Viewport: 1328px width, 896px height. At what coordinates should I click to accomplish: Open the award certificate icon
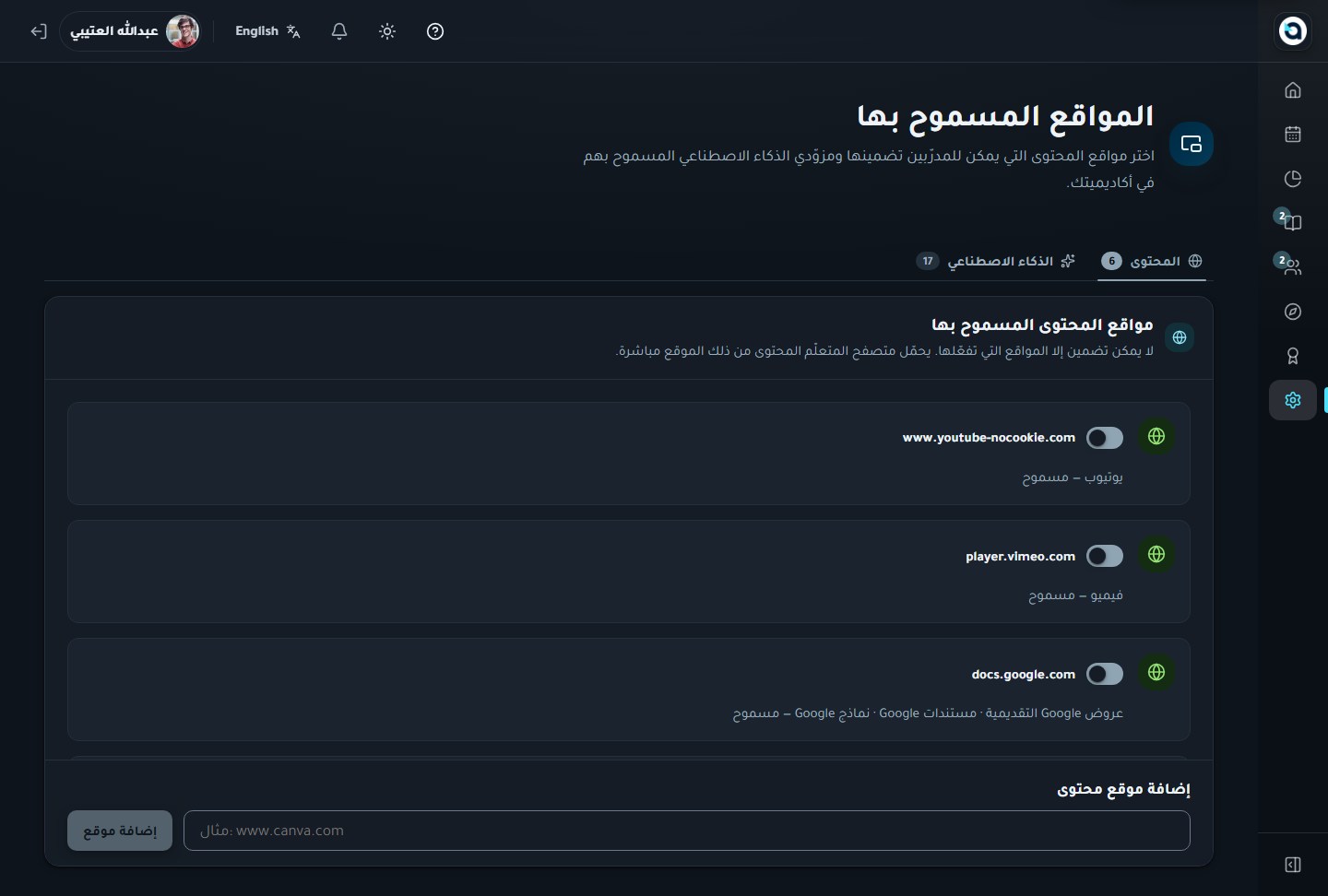tap(1293, 356)
